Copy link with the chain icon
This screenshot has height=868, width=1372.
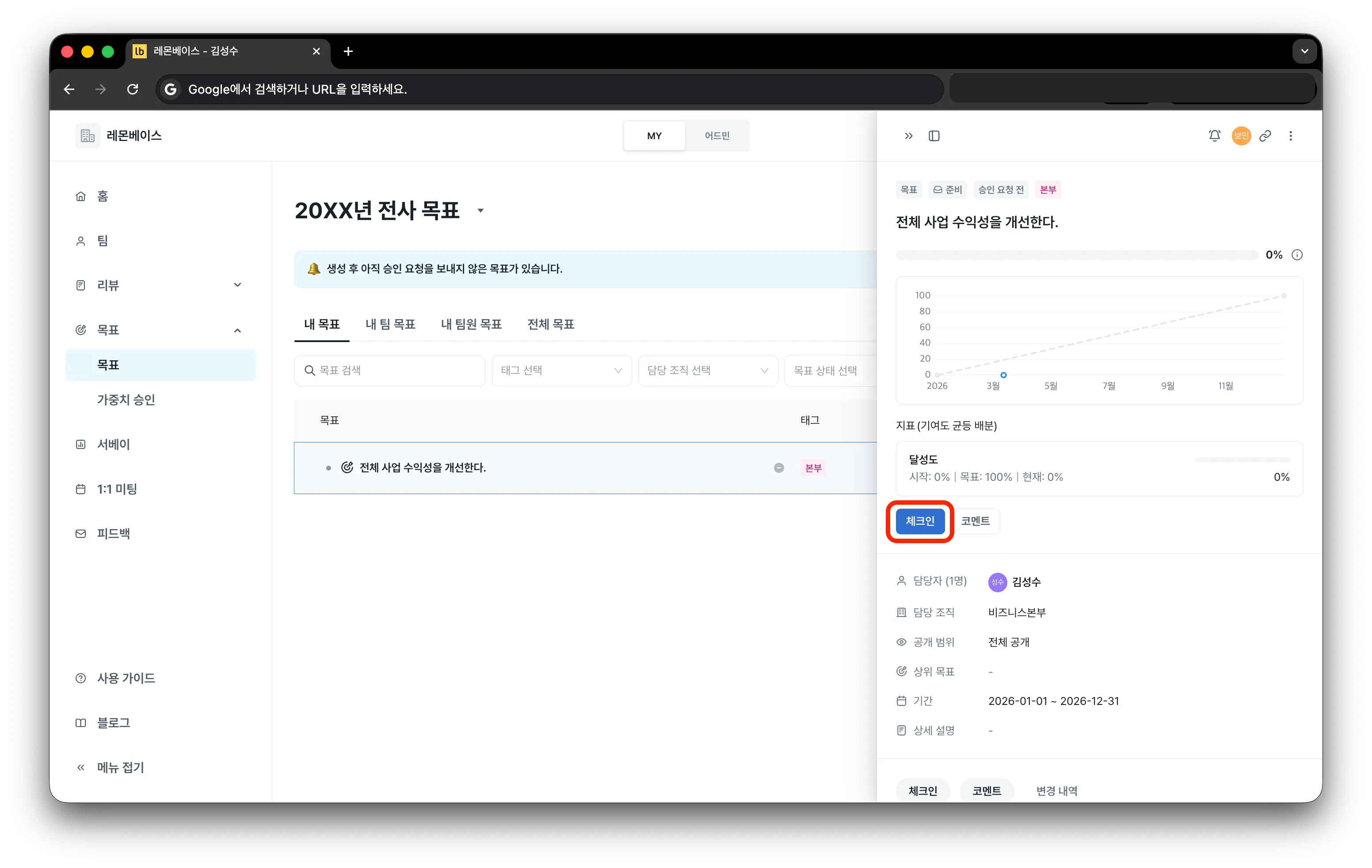(x=1265, y=136)
